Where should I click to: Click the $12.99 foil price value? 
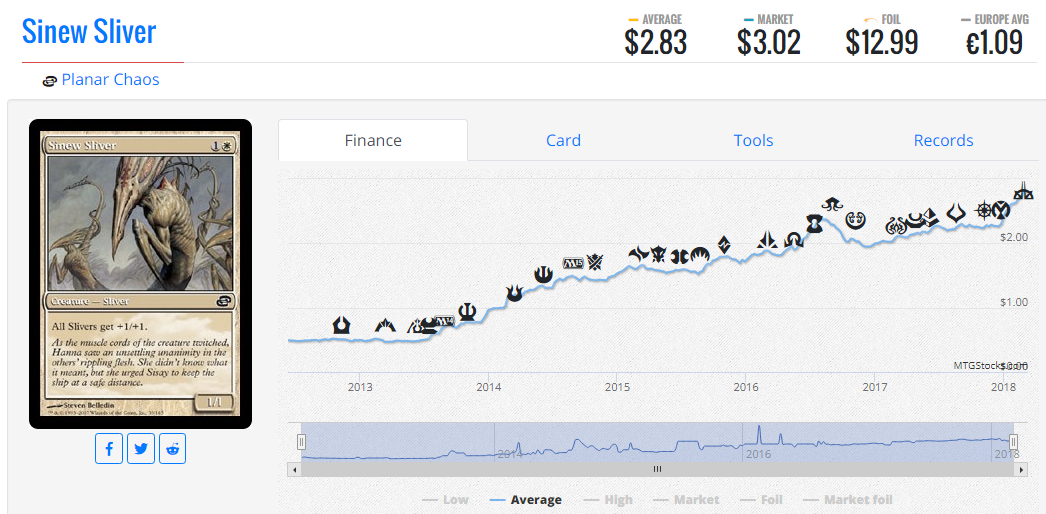pyautogui.click(x=882, y=43)
